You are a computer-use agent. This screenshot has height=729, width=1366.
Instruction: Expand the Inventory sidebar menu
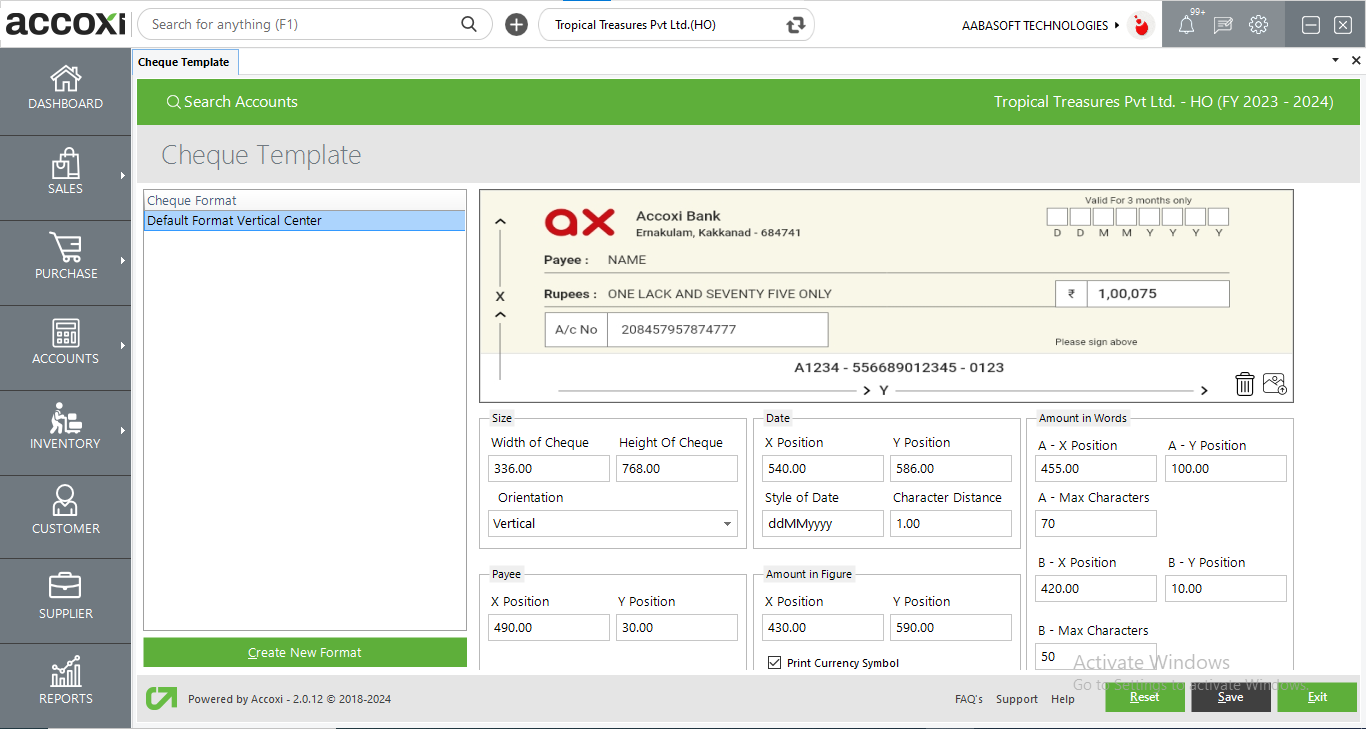(66, 428)
